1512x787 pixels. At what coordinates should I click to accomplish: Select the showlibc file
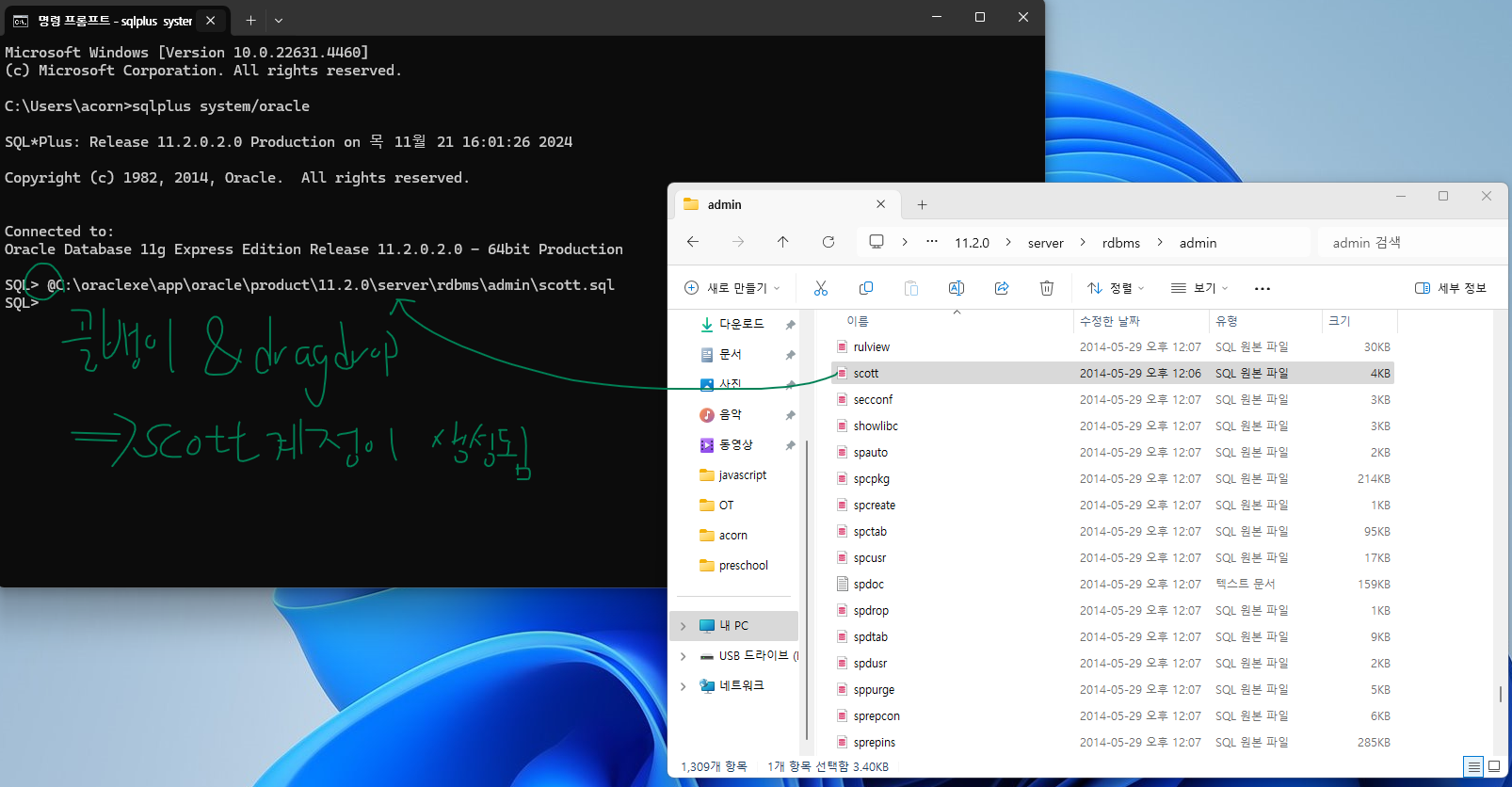[x=1113, y=426]
